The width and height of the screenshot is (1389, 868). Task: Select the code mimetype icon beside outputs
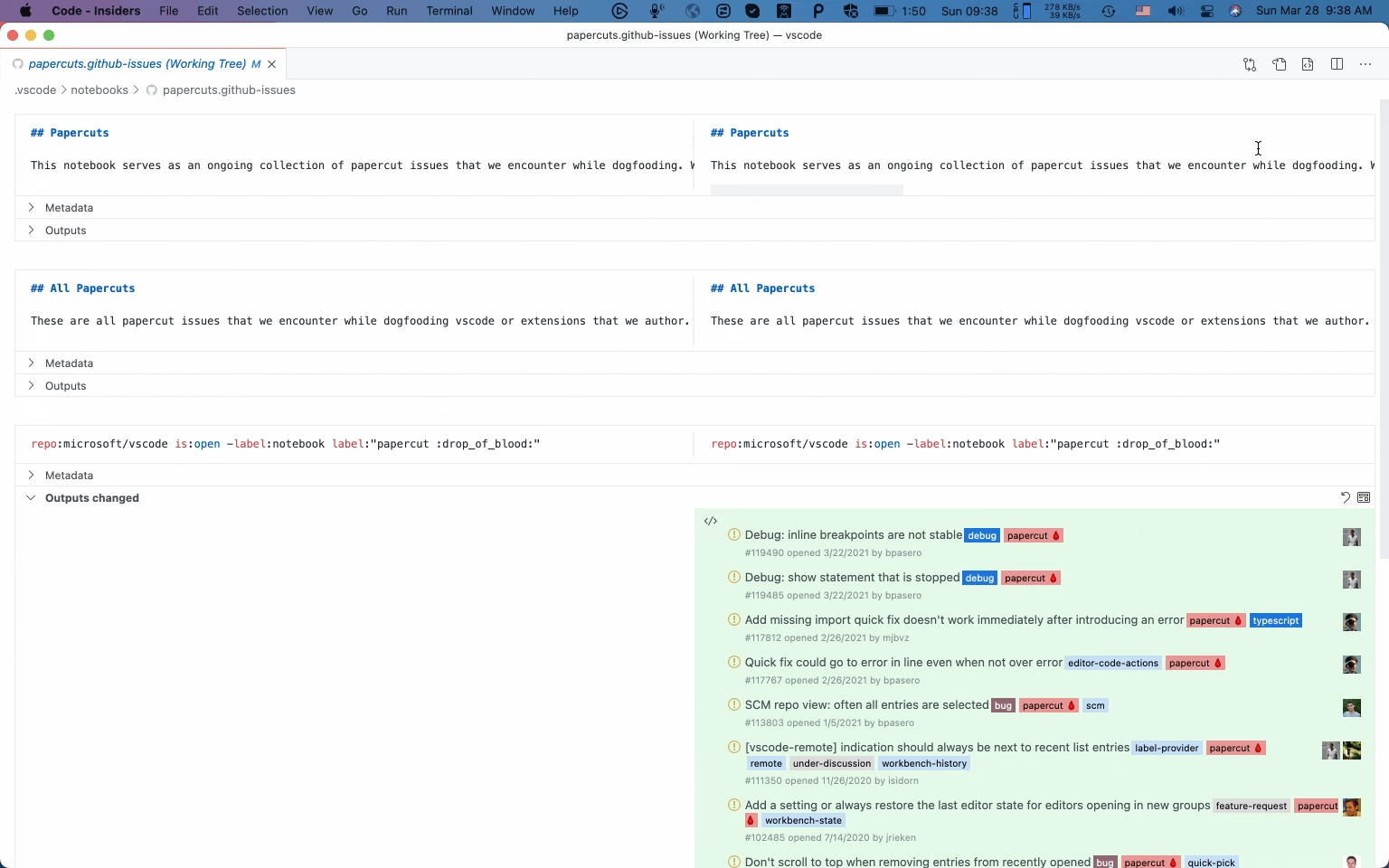click(x=712, y=521)
